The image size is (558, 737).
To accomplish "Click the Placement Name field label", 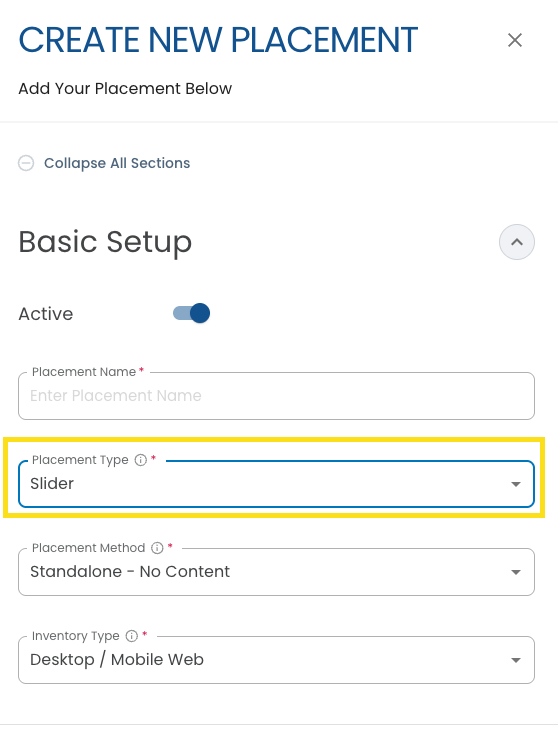I will pyautogui.click(x=84, y=372).
